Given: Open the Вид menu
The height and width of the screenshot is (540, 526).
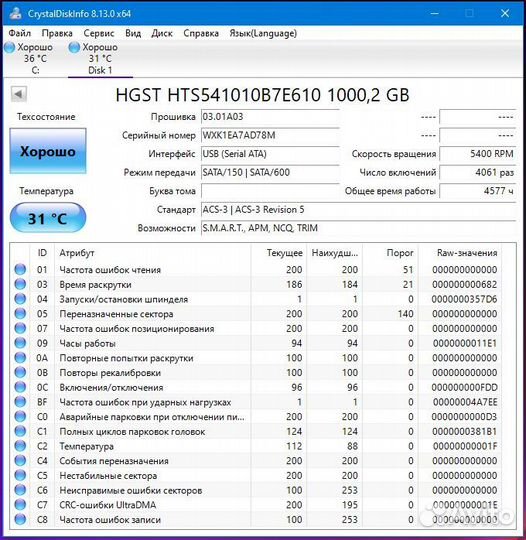Looking at the screenshot, I should coord(133,33).
